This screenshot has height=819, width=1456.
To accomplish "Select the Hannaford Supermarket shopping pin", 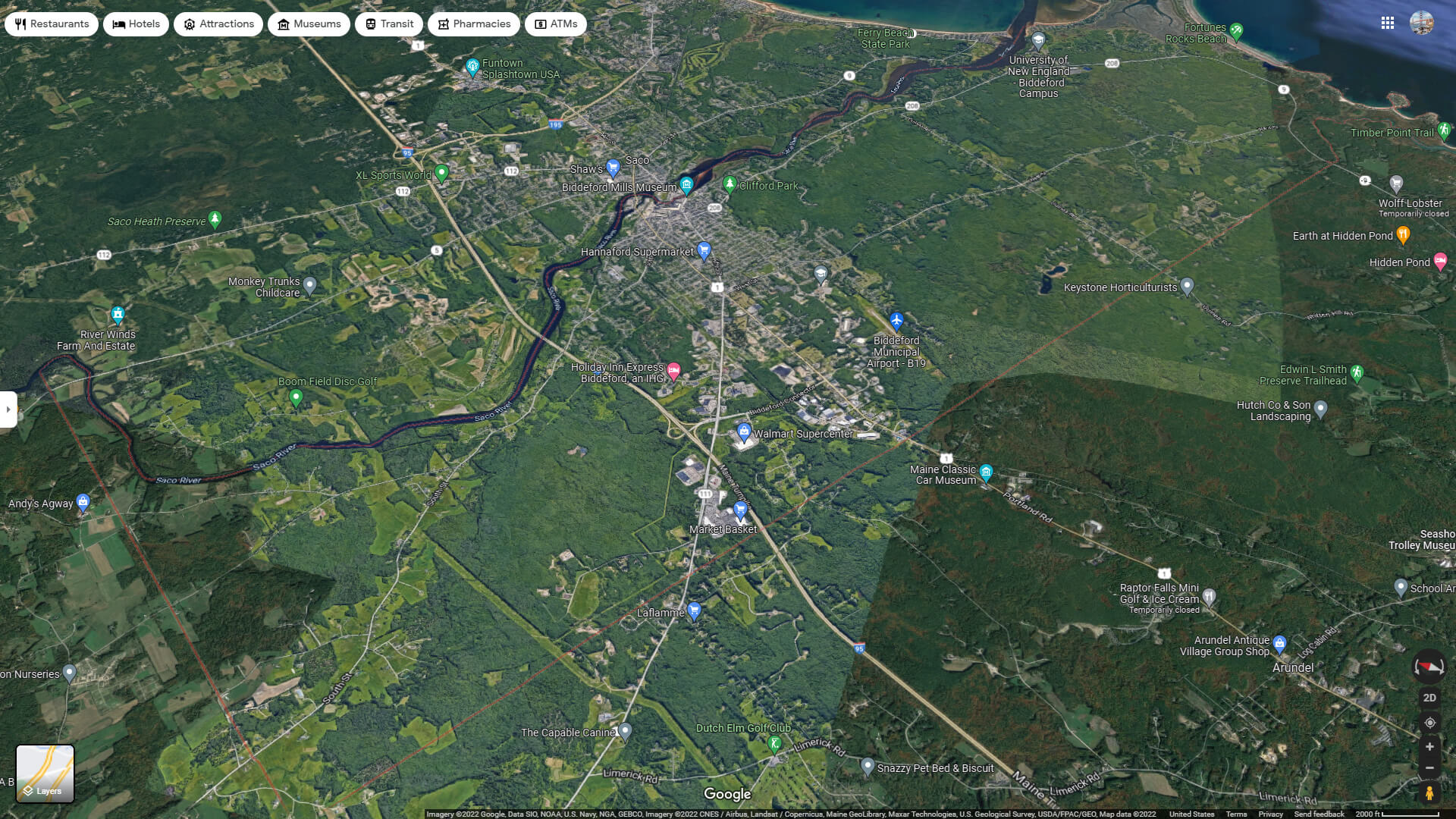I will 703,249.
